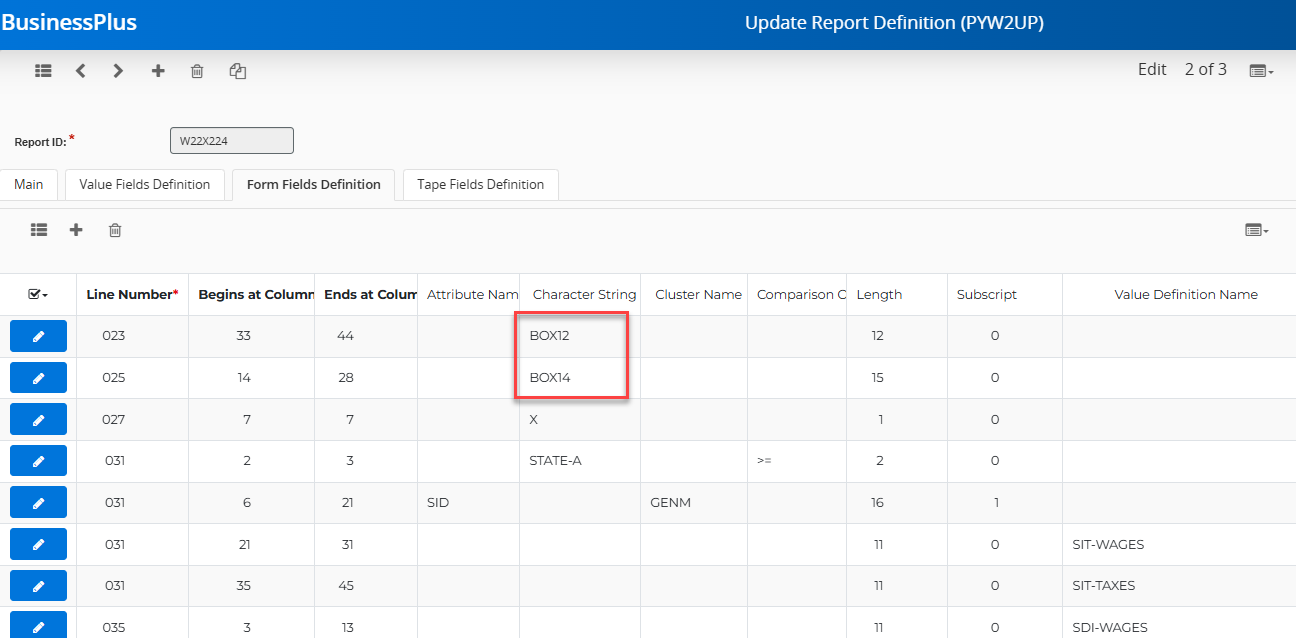
Task: Click the list view icon in top toolbar
Action: click(43, 71)
